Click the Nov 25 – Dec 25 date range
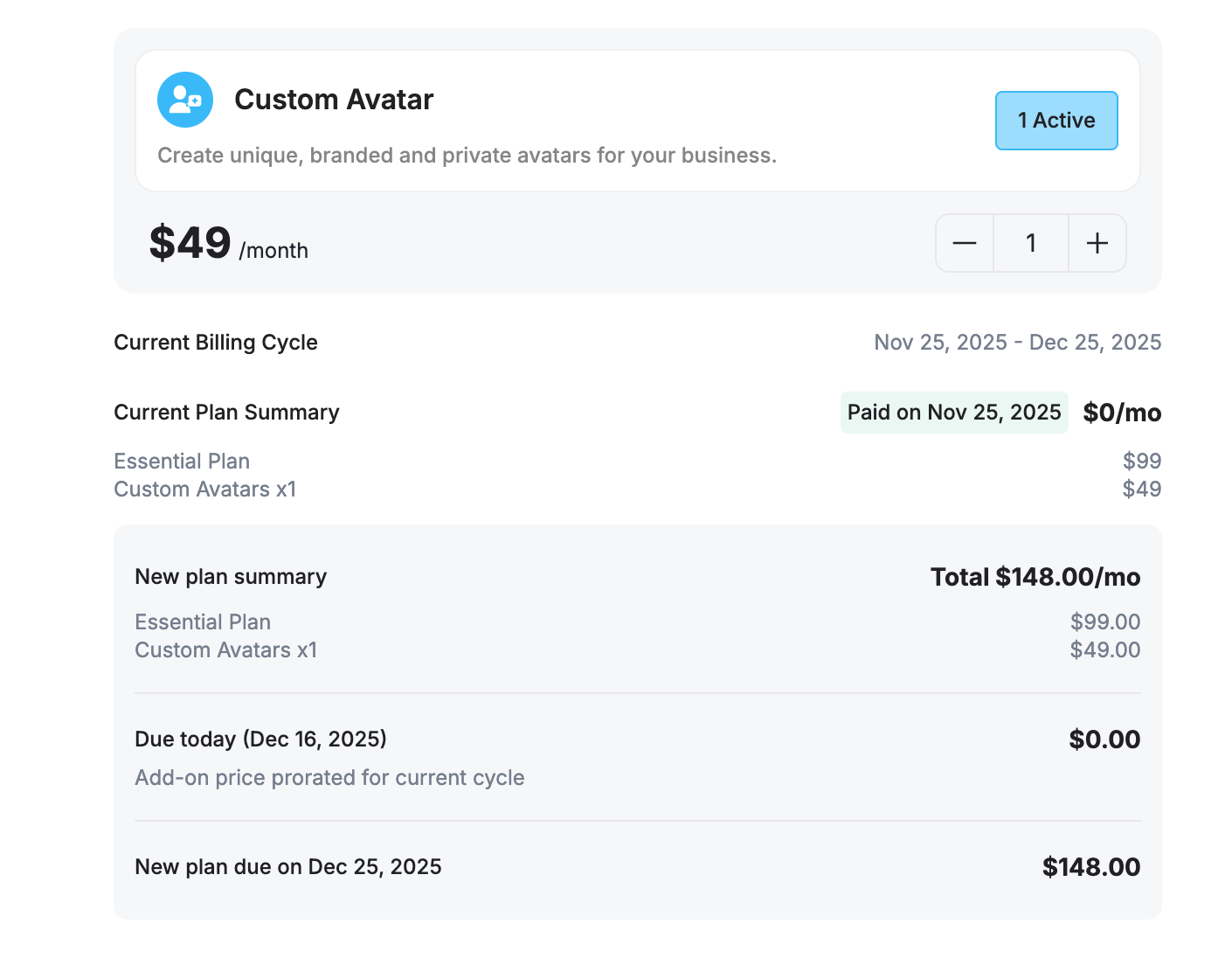 (x=1017, y=343)
